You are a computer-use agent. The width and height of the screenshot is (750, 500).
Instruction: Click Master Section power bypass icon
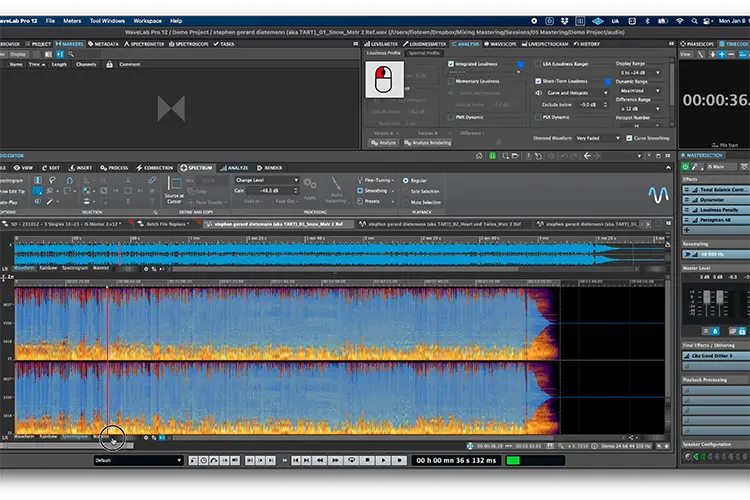[x=685, y=167]
